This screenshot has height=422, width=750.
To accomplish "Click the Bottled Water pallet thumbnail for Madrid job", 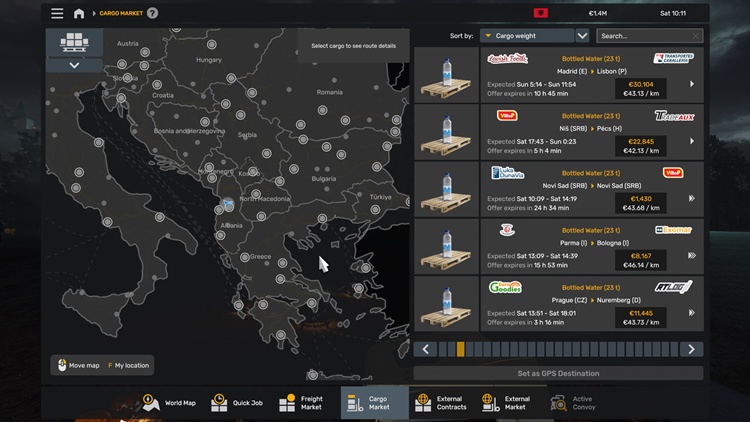I will pos(446,76).
